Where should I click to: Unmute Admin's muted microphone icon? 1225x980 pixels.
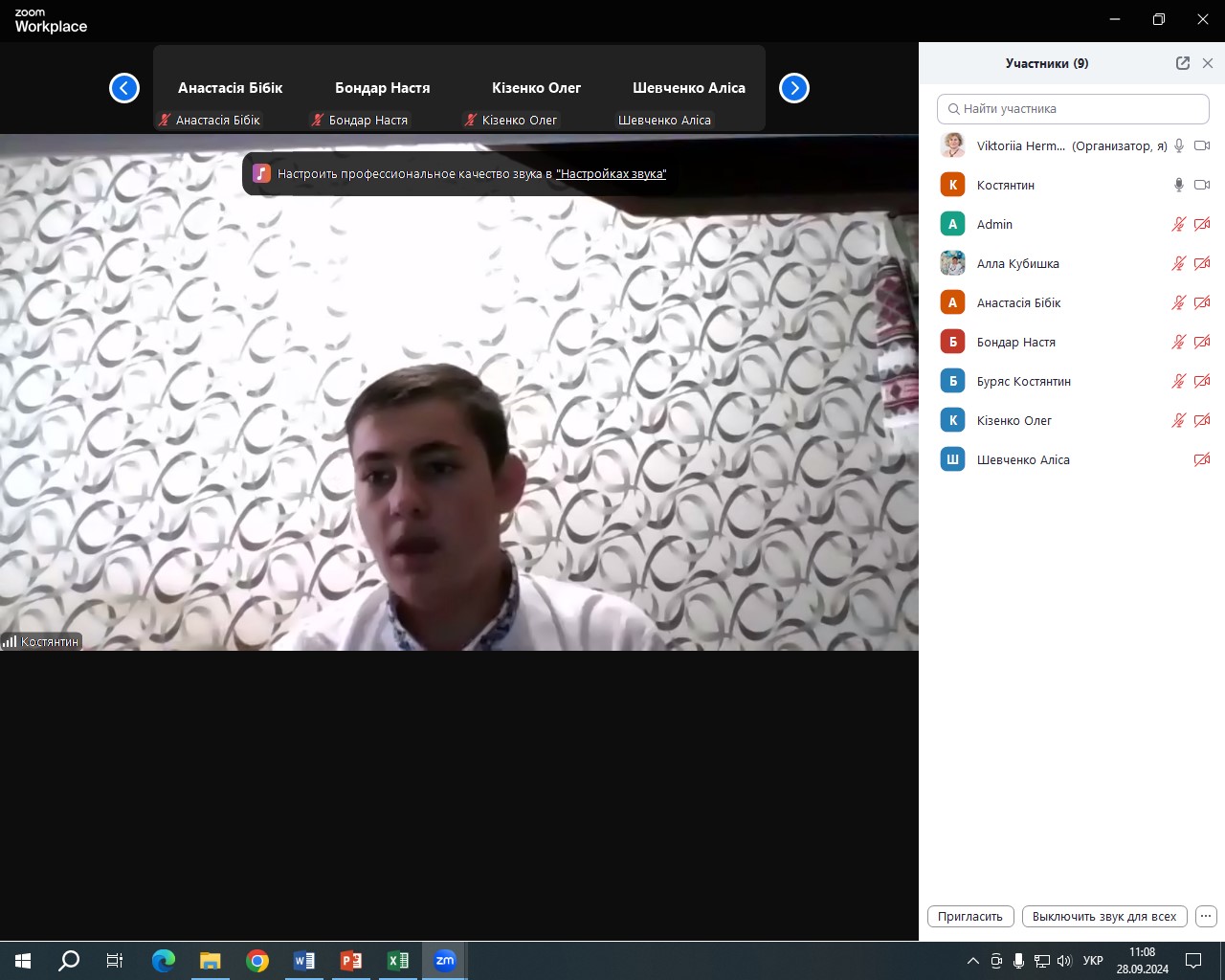tap(1179, 224)
